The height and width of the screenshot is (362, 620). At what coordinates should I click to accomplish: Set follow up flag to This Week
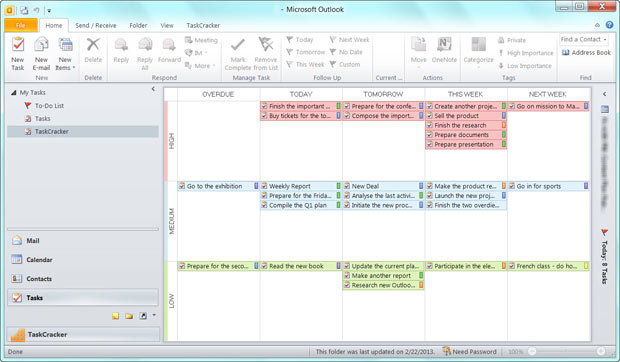[x=305, y=64]
